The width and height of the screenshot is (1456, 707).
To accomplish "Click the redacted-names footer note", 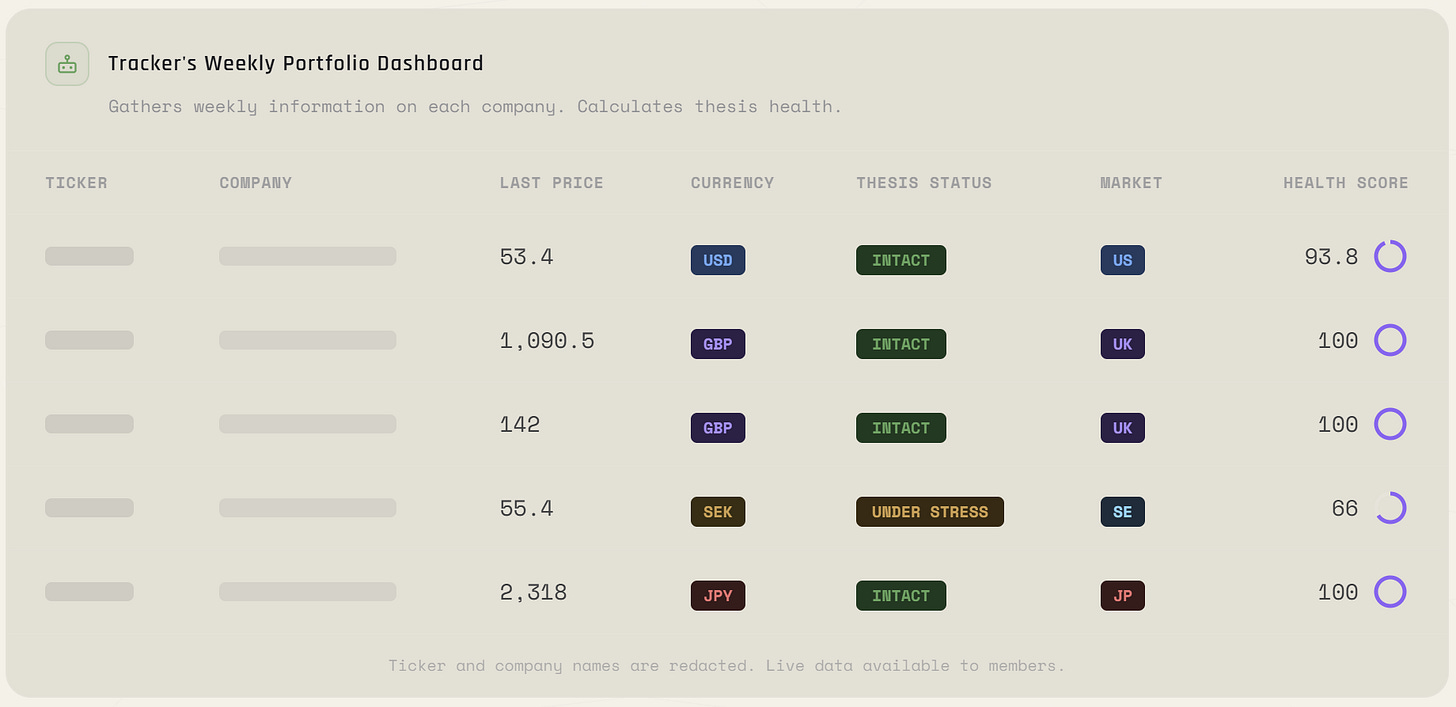I will tap(727, 665).
